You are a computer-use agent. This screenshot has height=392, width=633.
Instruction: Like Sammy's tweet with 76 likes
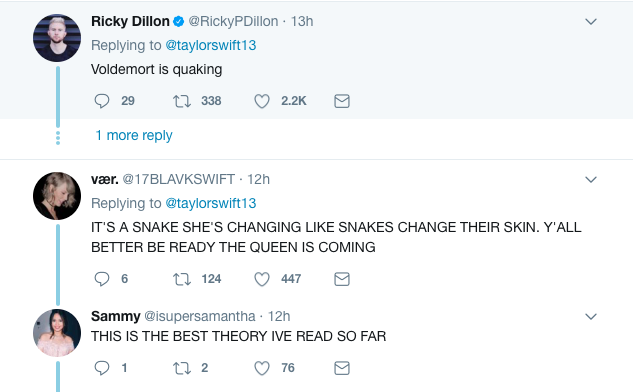(262, 368)
